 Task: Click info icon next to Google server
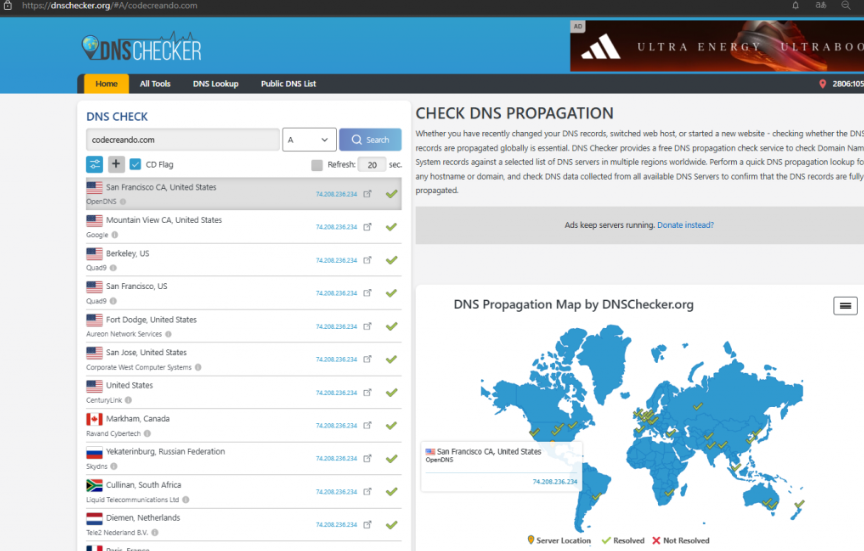coord(115,235)
